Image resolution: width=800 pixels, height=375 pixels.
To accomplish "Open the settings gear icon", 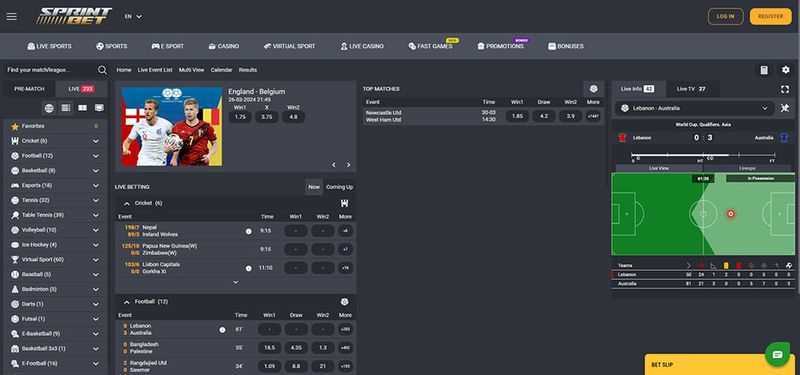I will coord(786,70).
